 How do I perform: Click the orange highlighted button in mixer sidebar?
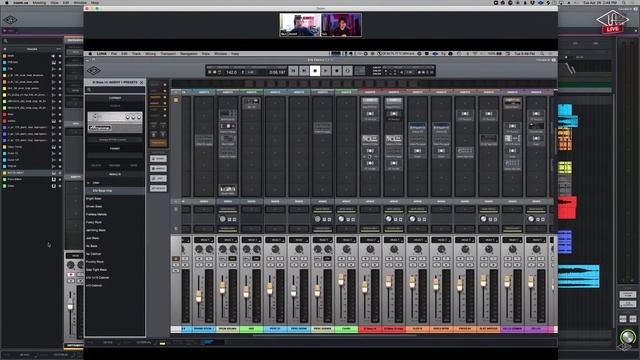tap(158, 143)
